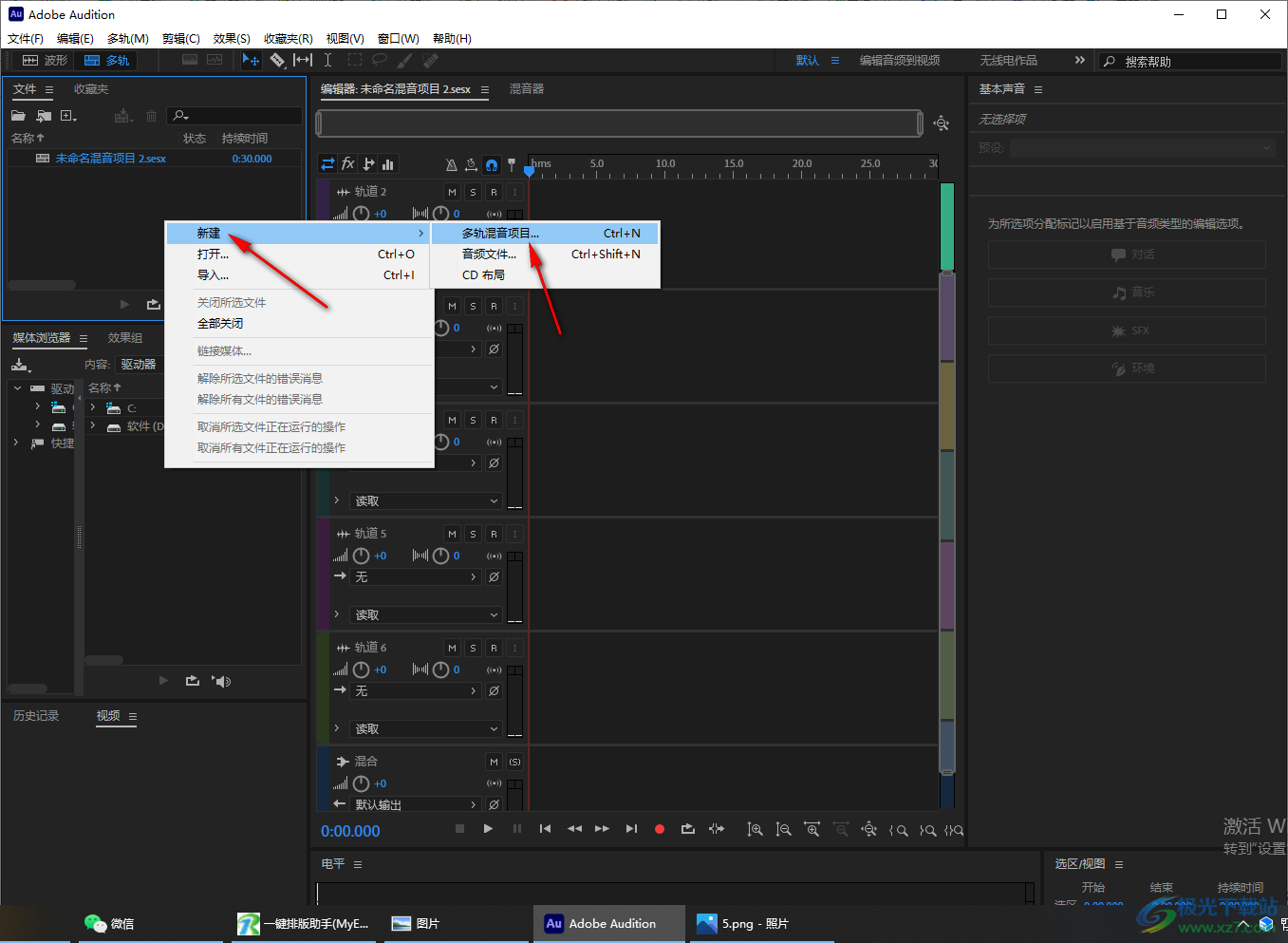Adjust 轨道 6 pan knob
Screen dimensions: 1288x943
pyautogui.click(x=440, y=670)
